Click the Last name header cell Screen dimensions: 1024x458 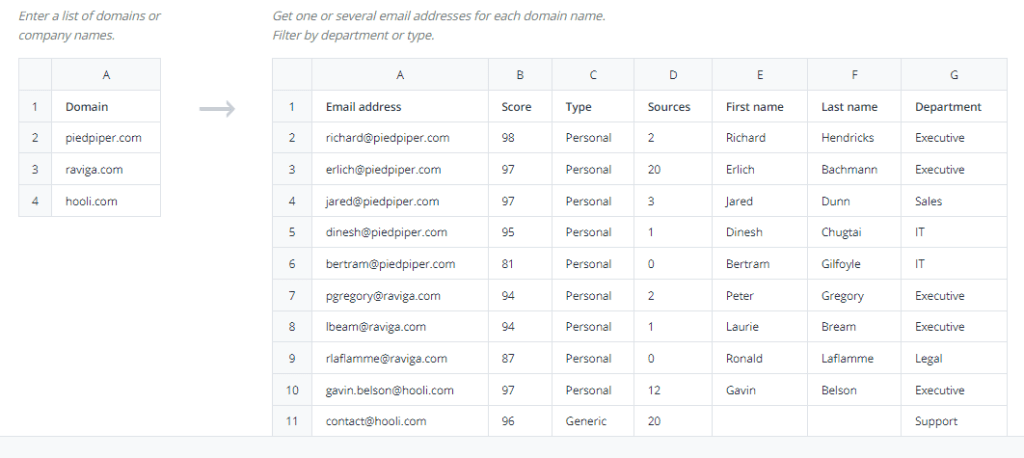pyautogui.click(x=854, y=106)
